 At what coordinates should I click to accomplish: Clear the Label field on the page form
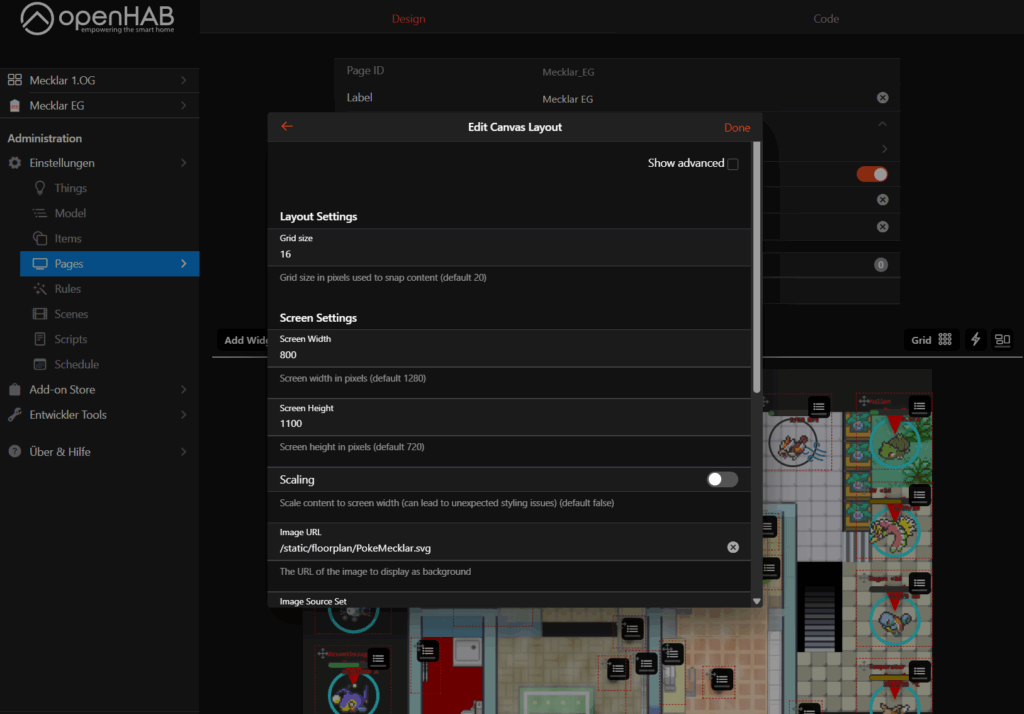coord(882,98)
